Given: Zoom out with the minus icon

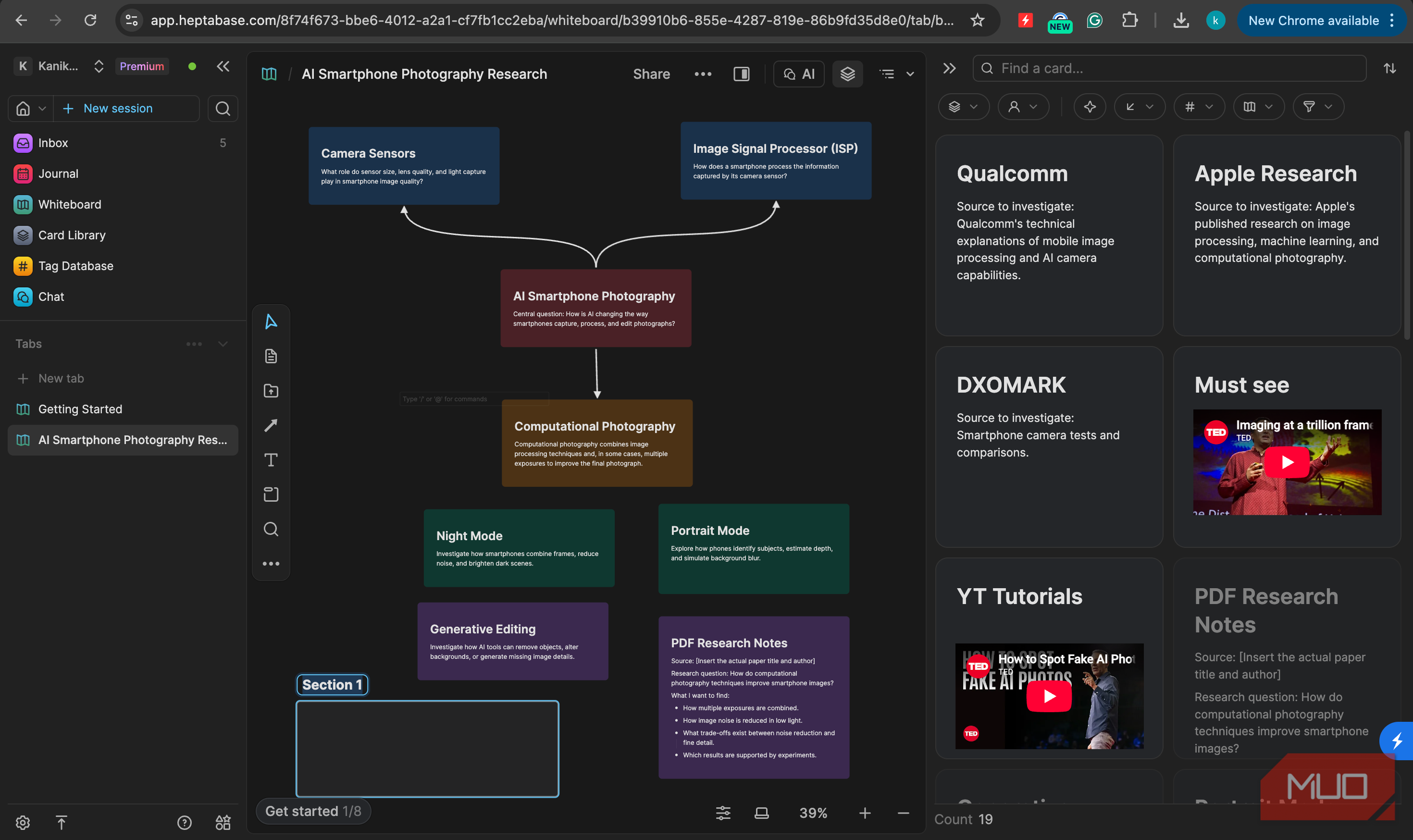Looking at the screenshot, I should (x=903, y=814).
